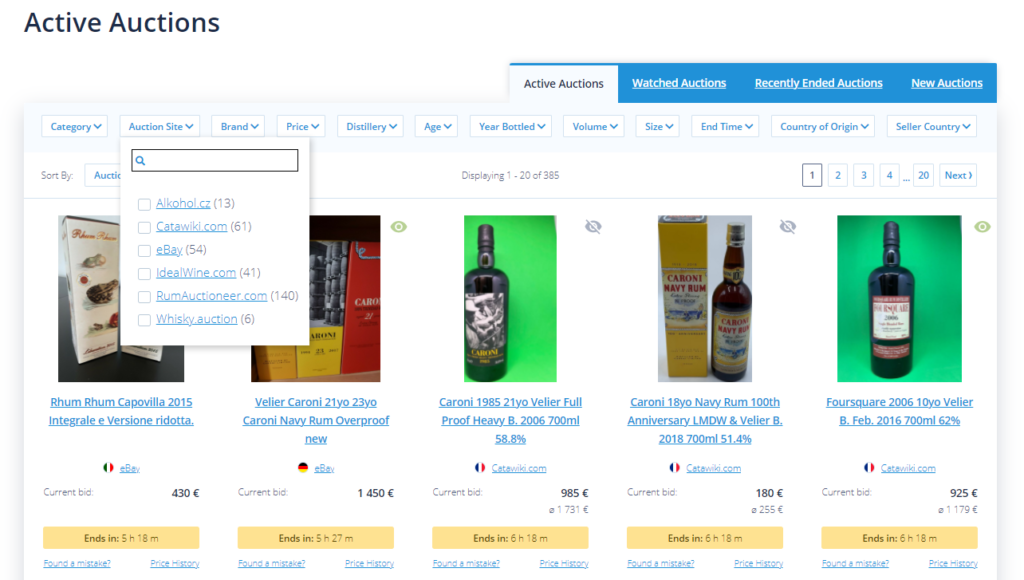Image resolution: width=1024 pixels, height=580 pixels.
Task: Open Price History link for Foursquare 2006
Action: pos(953,564)
